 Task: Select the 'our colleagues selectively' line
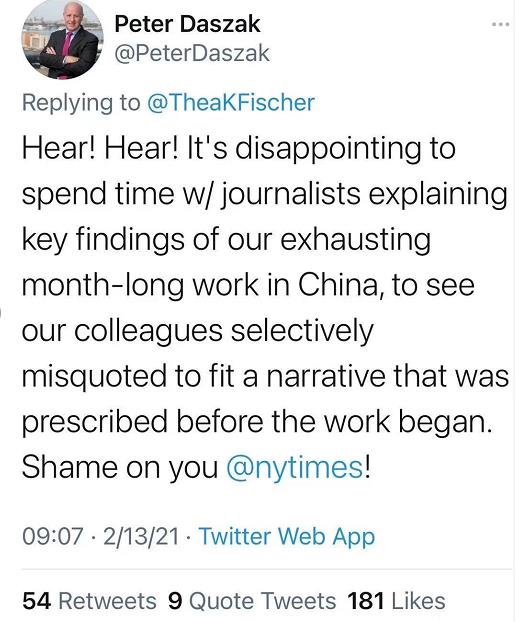pos(198,331)
